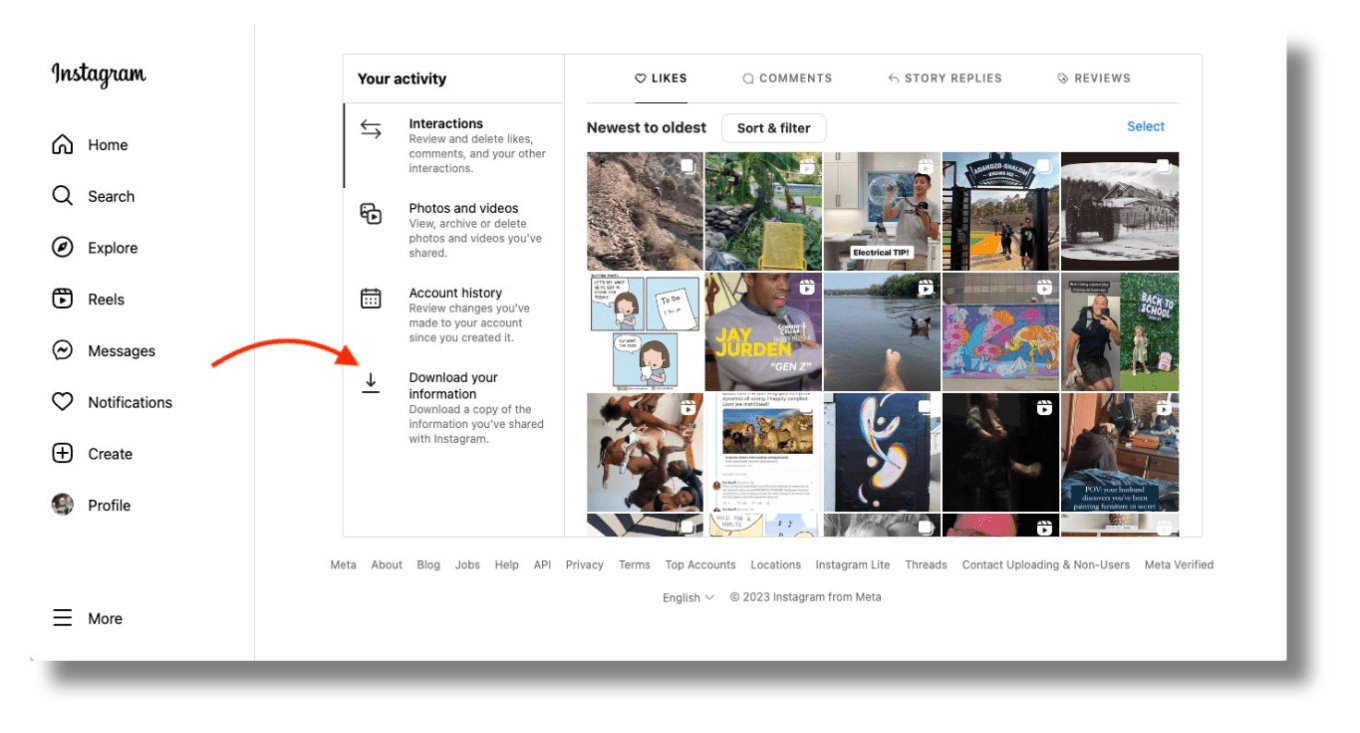Open Explore compass icon

62,248
